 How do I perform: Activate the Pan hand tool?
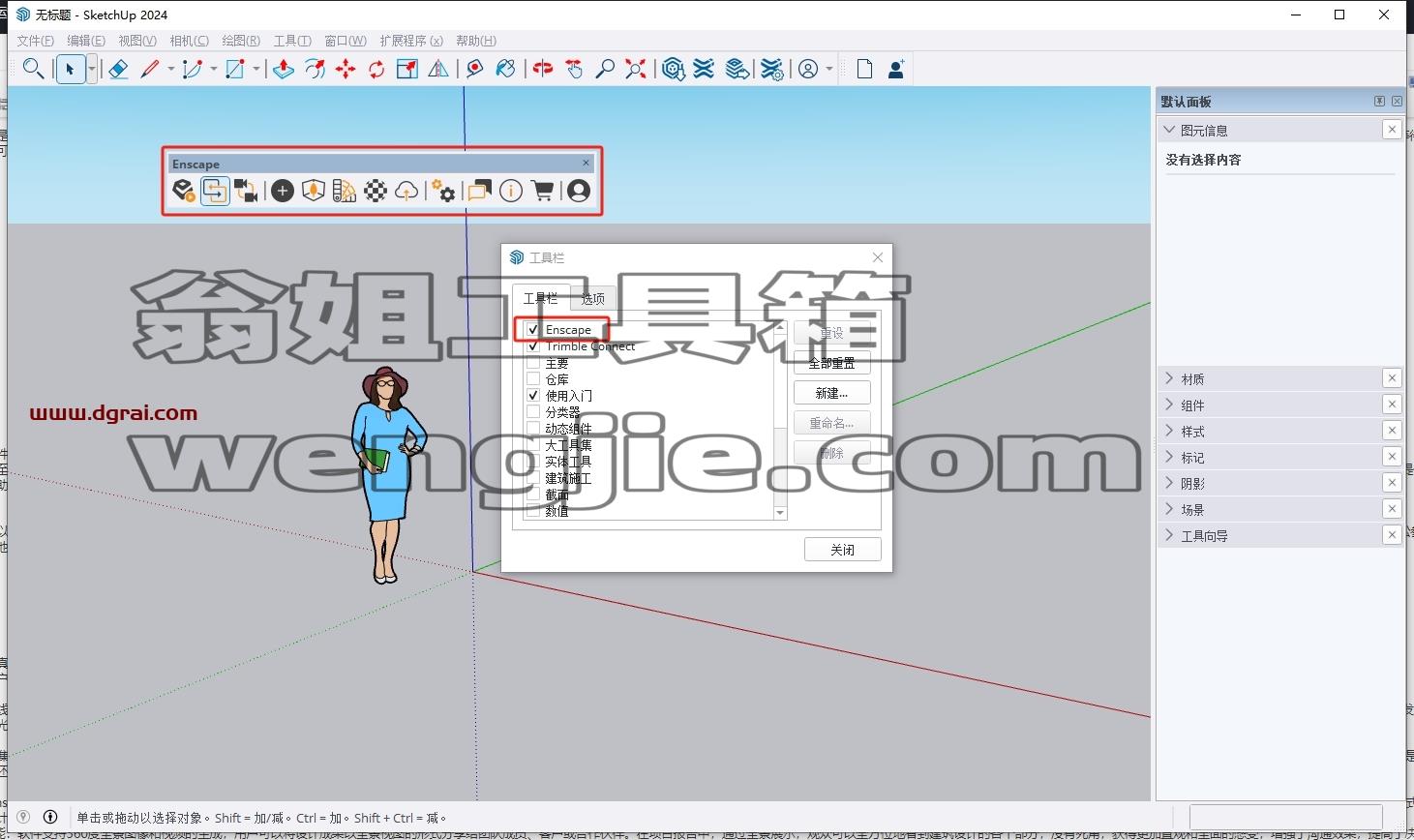[x=574, y=69]
